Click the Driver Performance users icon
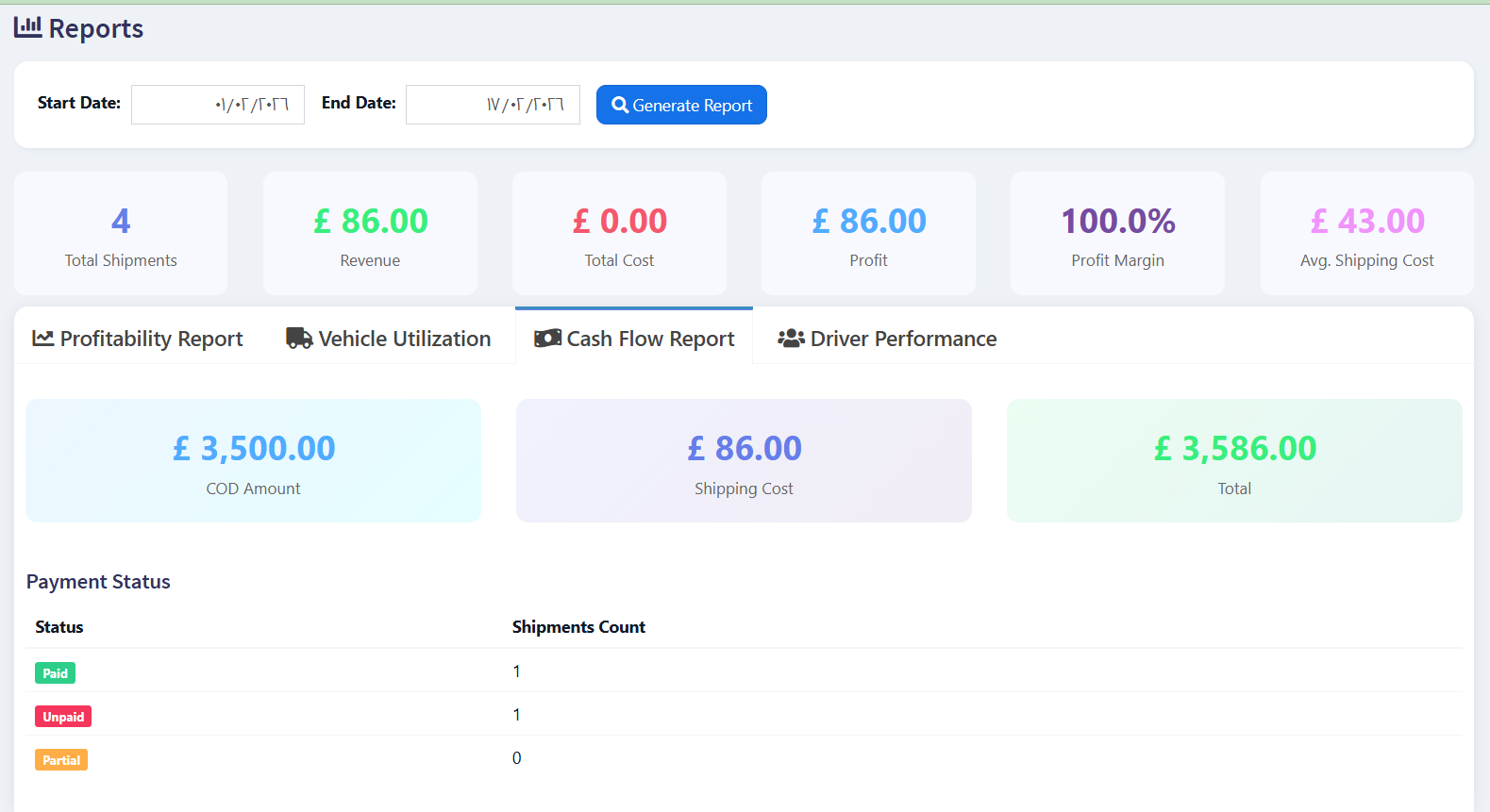The height and width of the screenshot is (812, 1490). point(791,339)
